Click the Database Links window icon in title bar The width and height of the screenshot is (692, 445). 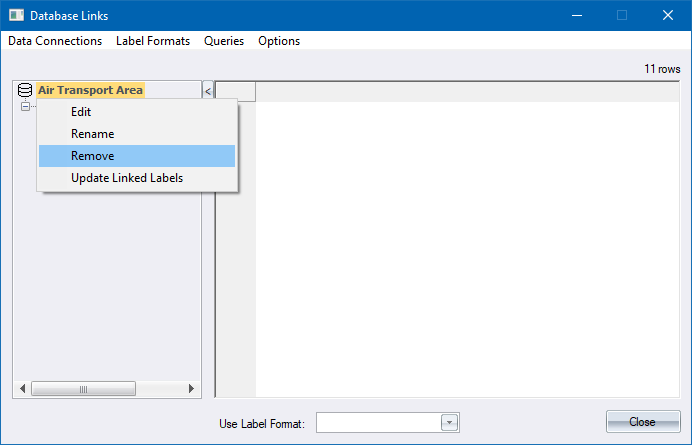pyautogui.click(x=17, y=15)
